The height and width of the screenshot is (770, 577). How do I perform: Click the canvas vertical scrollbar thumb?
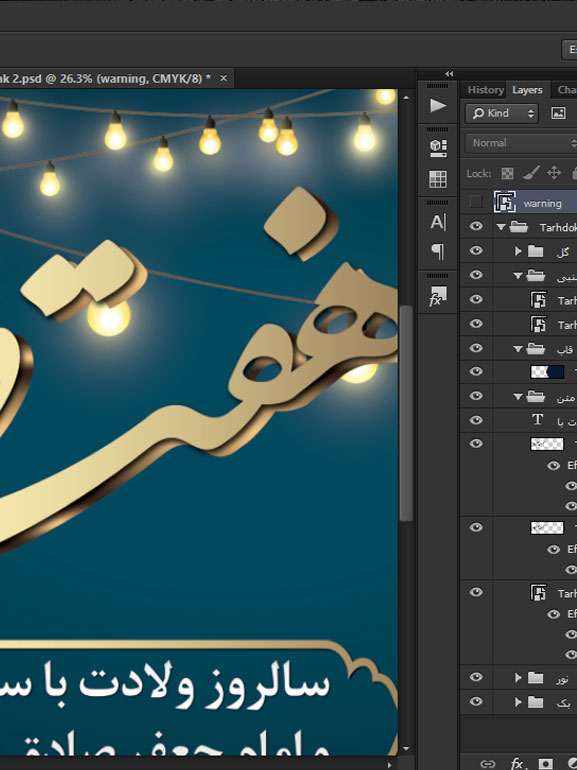click(406, 412)
